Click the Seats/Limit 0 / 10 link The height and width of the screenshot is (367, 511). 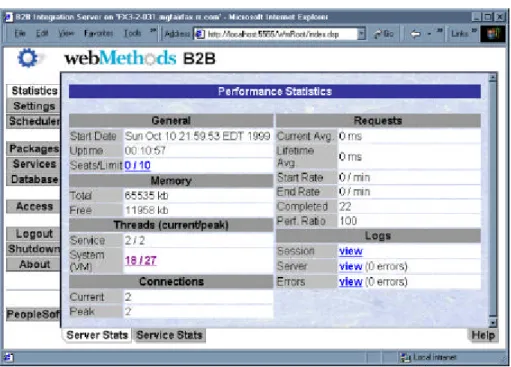pos(137,165)
